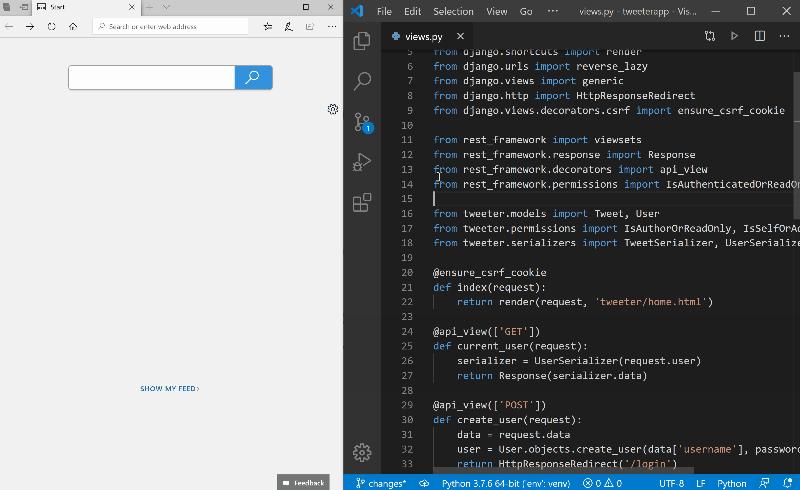Go back in the Edge browser
800x490 pixels.
point(9,27)
